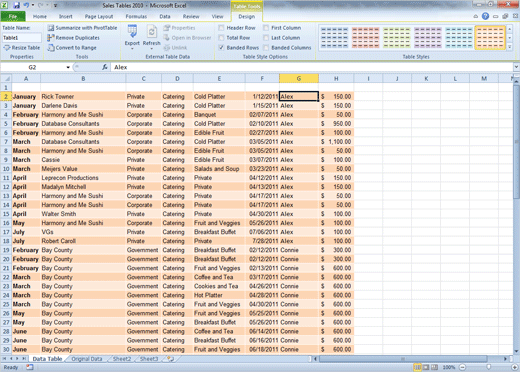Switch to Normal view in status bar
The width and height of the screenshot is (520, 372).
click(417, 367)
